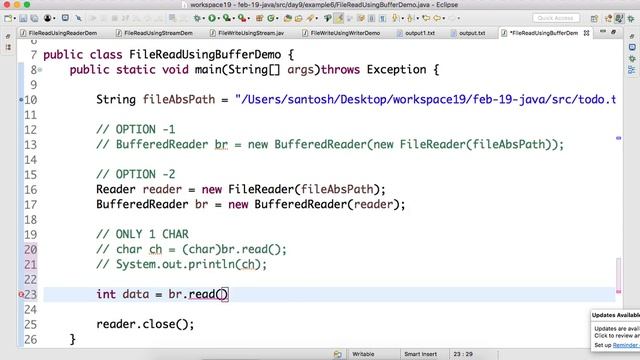Click the error marker on line 23

pyautogui.click(x=21, y=294)
